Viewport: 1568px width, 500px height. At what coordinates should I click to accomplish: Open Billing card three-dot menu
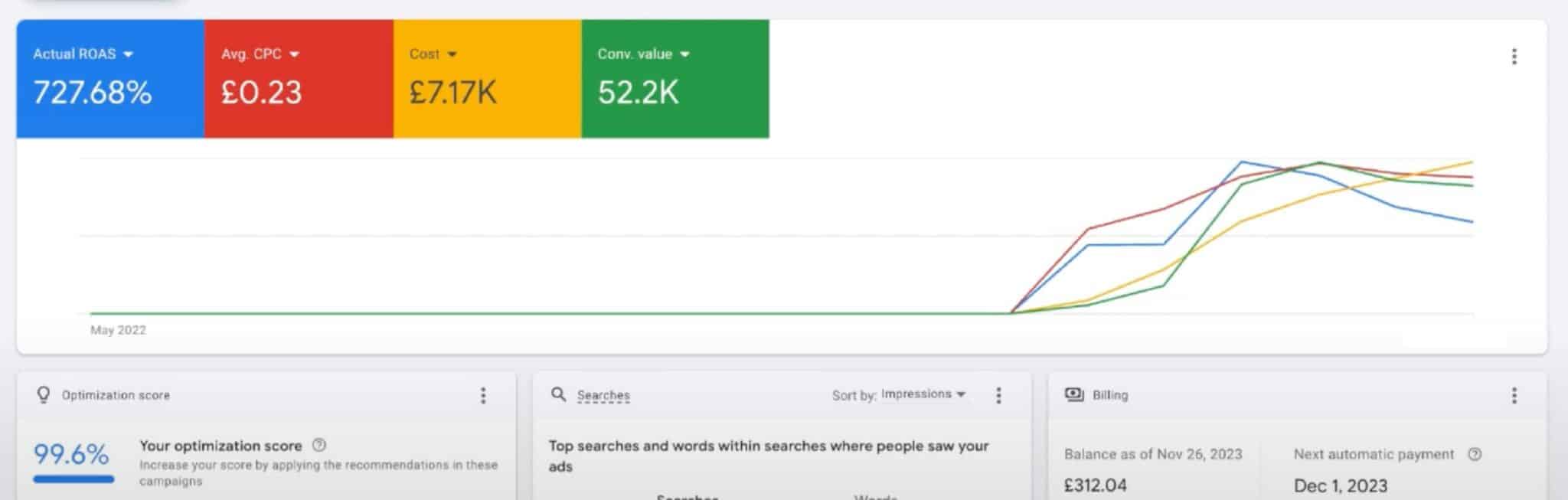[1514, 395]
